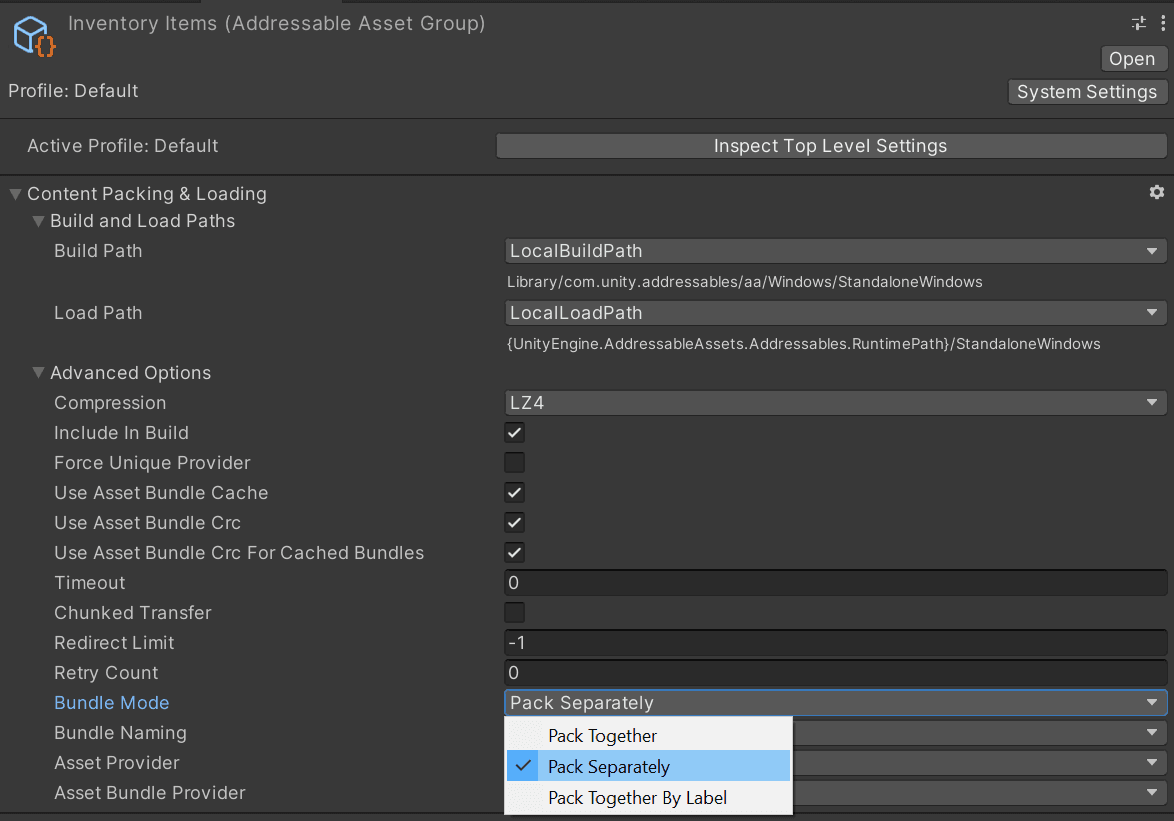Screen dimensions: 1174x821
Task: Toggle Use Asset Bundle Crc For Cached Bundles
Action: point(514,553)
